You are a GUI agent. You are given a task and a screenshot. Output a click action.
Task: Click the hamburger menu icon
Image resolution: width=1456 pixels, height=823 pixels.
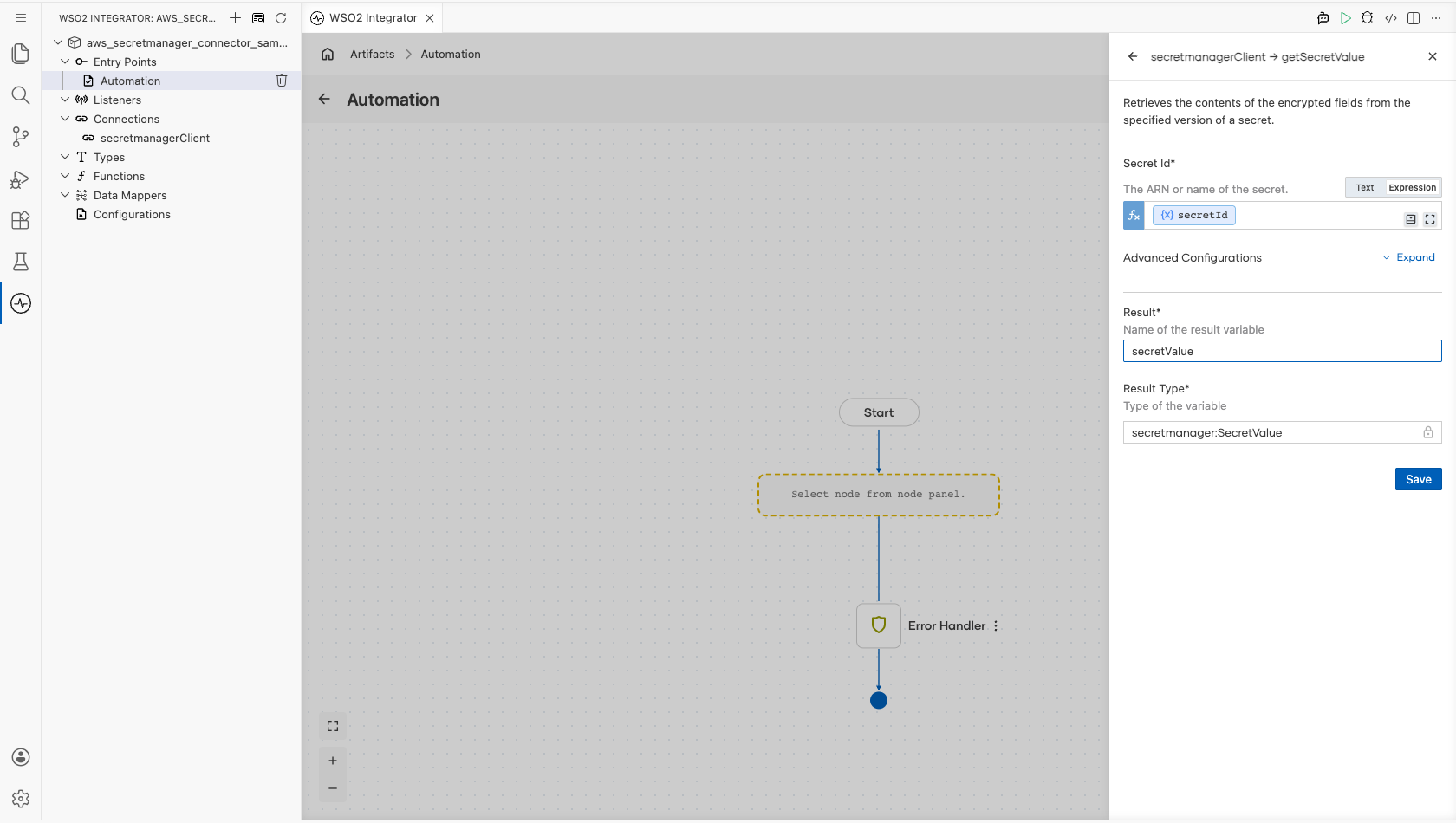coord(21,17)
